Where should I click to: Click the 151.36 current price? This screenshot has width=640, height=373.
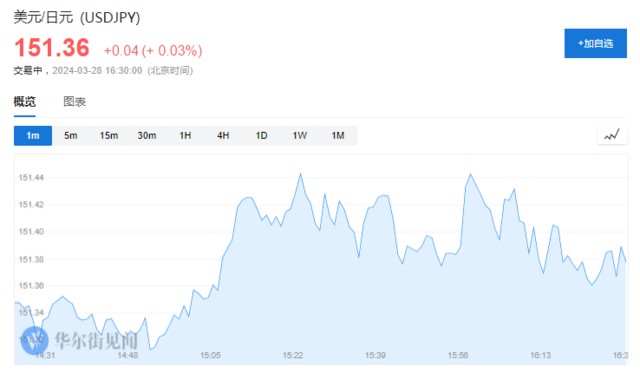(52, 47)
